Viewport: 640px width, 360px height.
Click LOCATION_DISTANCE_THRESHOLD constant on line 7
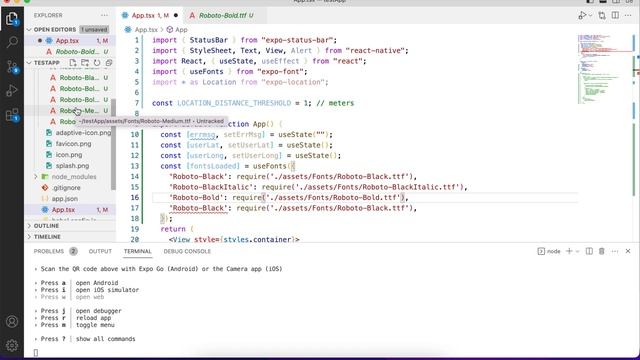click(x=234, y=103)
